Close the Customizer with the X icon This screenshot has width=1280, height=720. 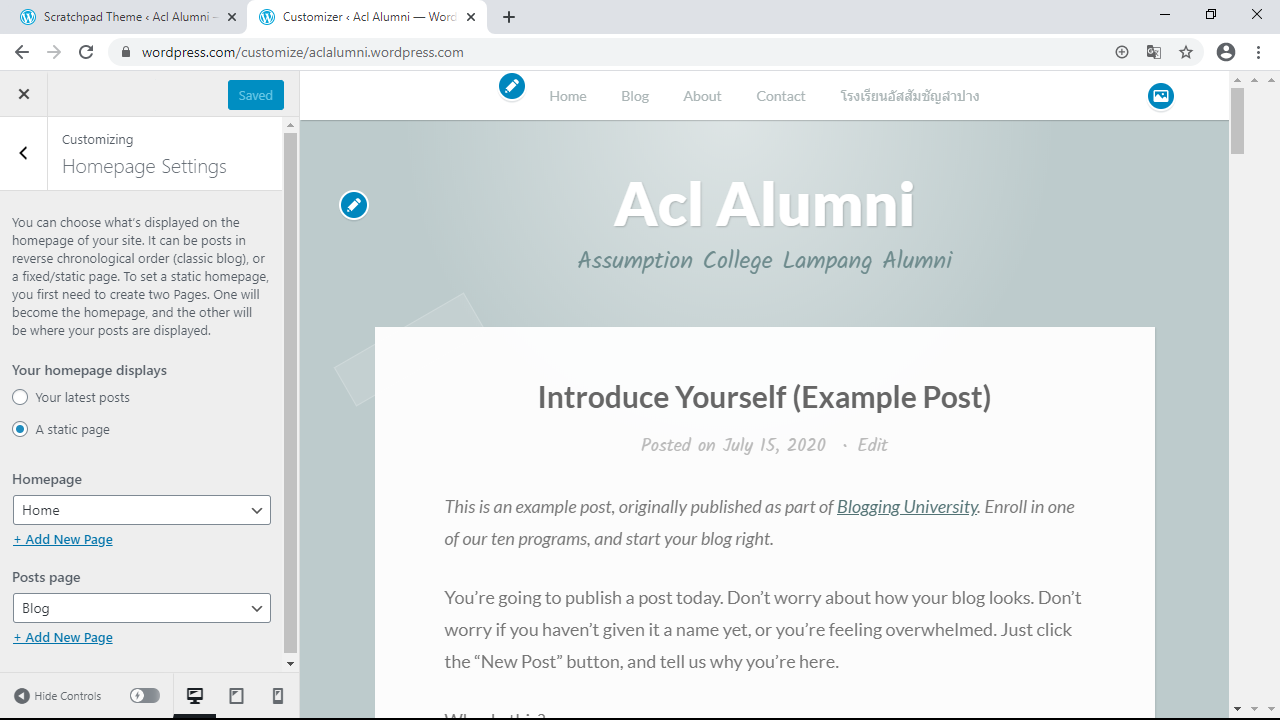point(24,94)
